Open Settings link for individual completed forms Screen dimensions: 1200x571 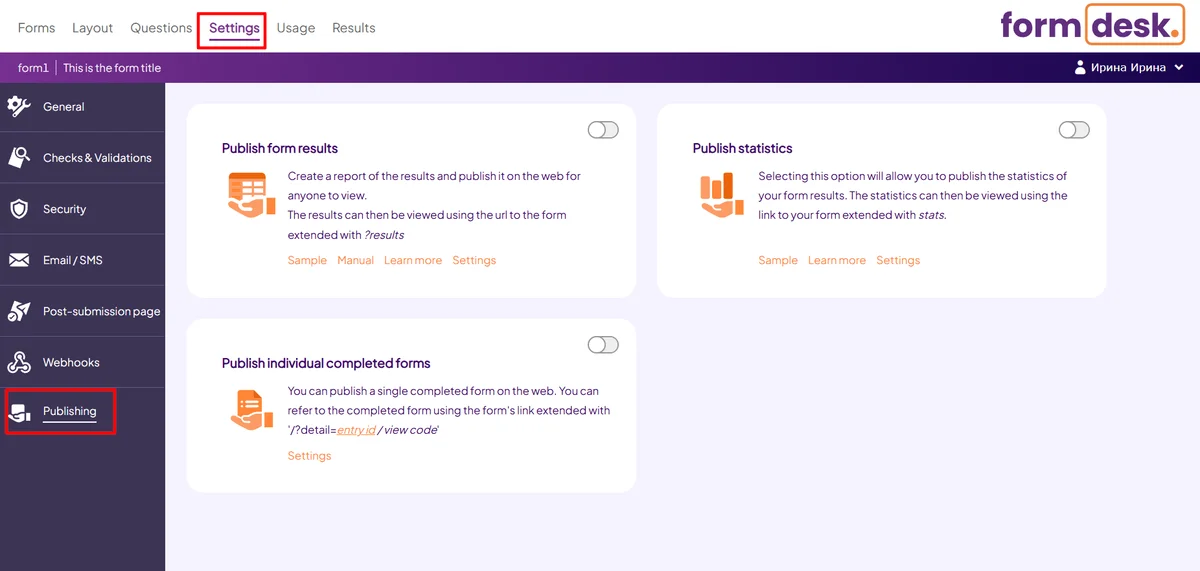(309, 456)
